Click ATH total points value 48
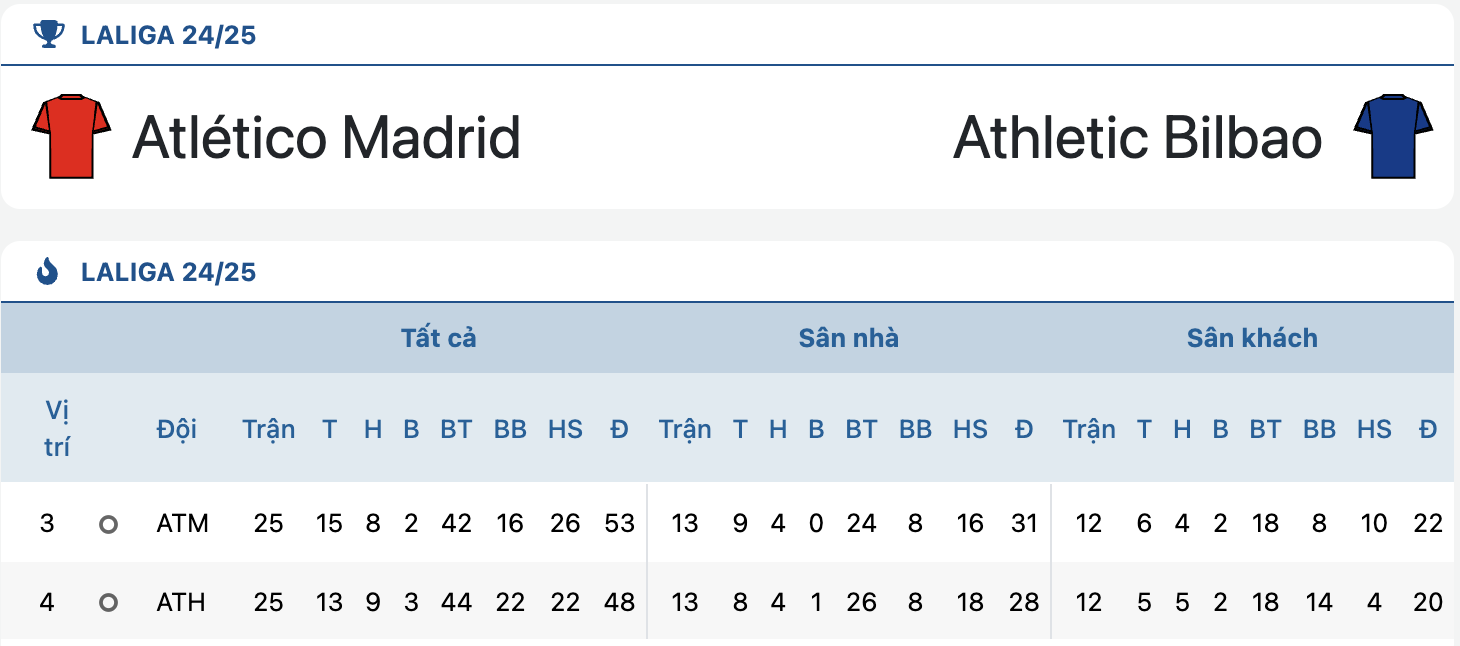 (x=620, y=602)
